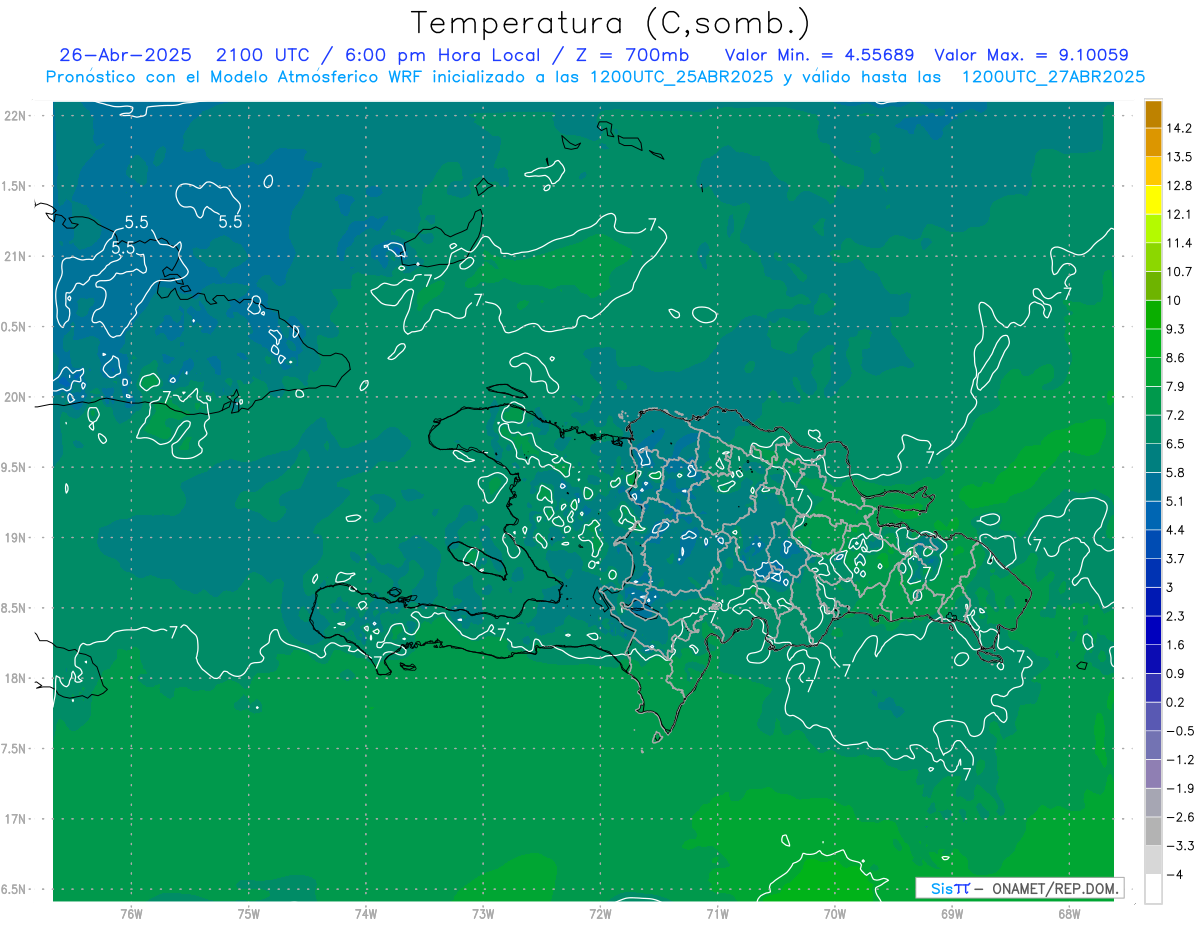The image size is (1200, 927).
Task: Click longitude axis label "69W"
Action: [952, 914]
